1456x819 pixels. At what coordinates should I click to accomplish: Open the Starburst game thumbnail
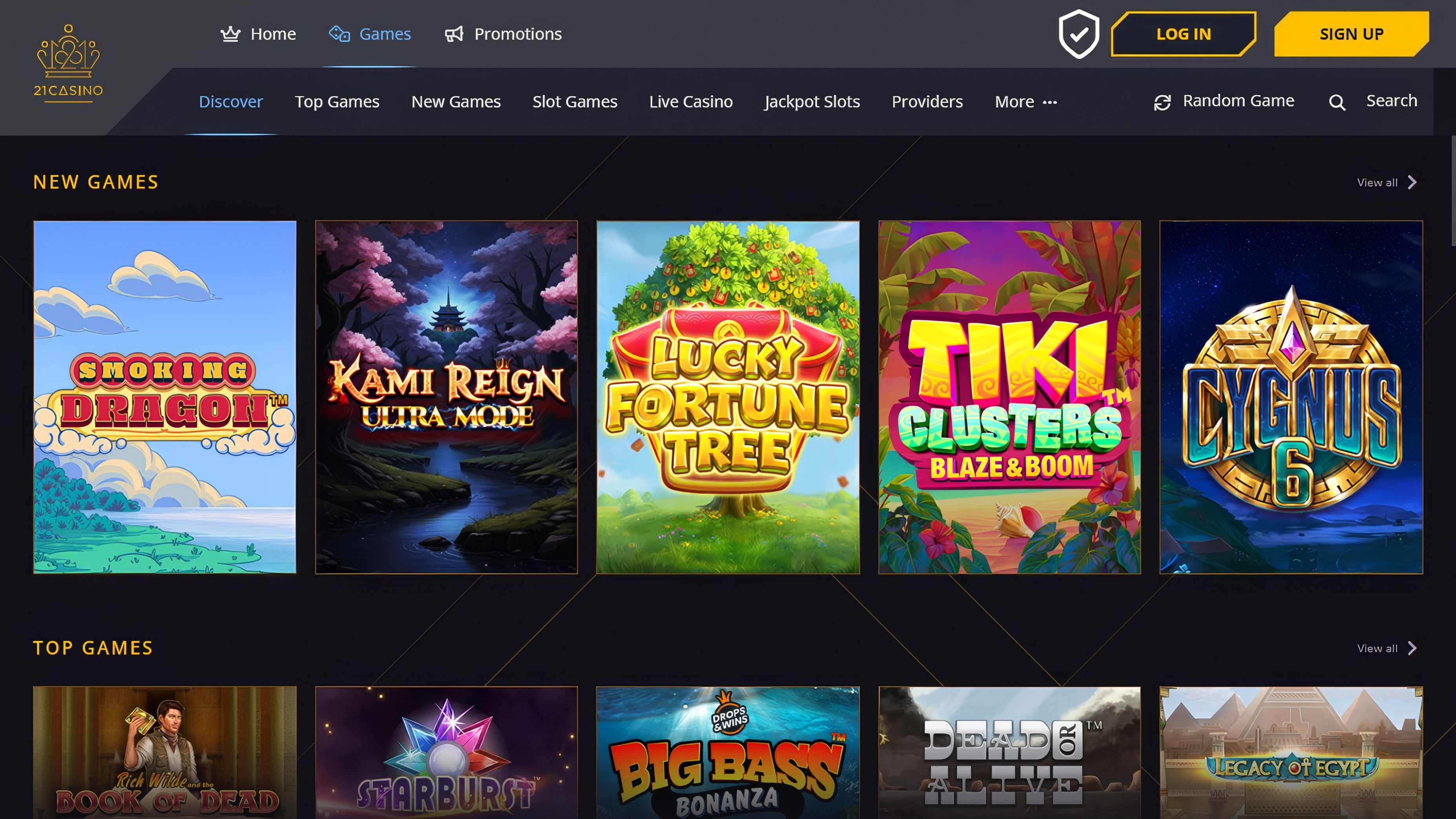tap(447, 752)
